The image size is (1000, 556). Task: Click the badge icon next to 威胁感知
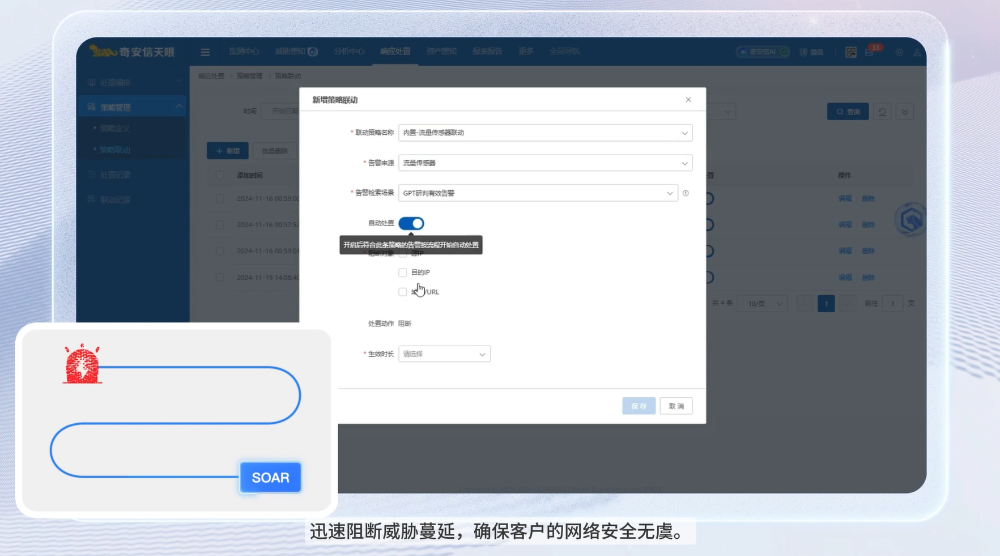(x=313, y=52)
